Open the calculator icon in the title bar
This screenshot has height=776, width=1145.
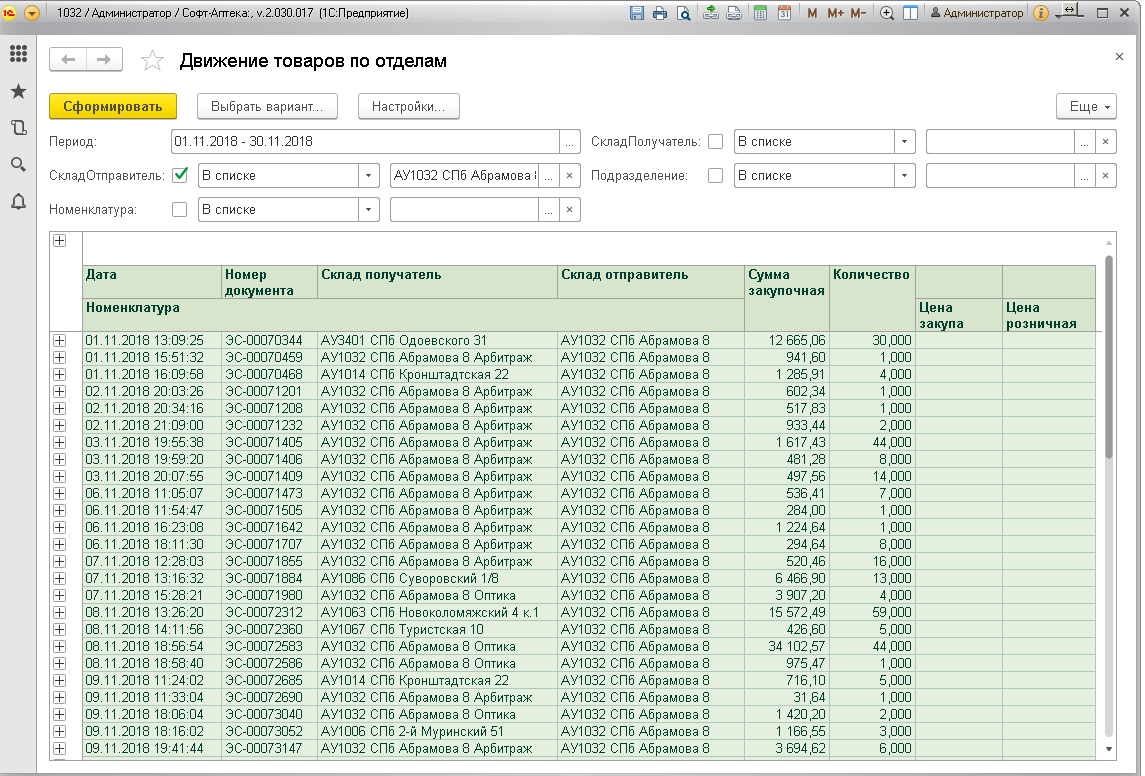760,13
